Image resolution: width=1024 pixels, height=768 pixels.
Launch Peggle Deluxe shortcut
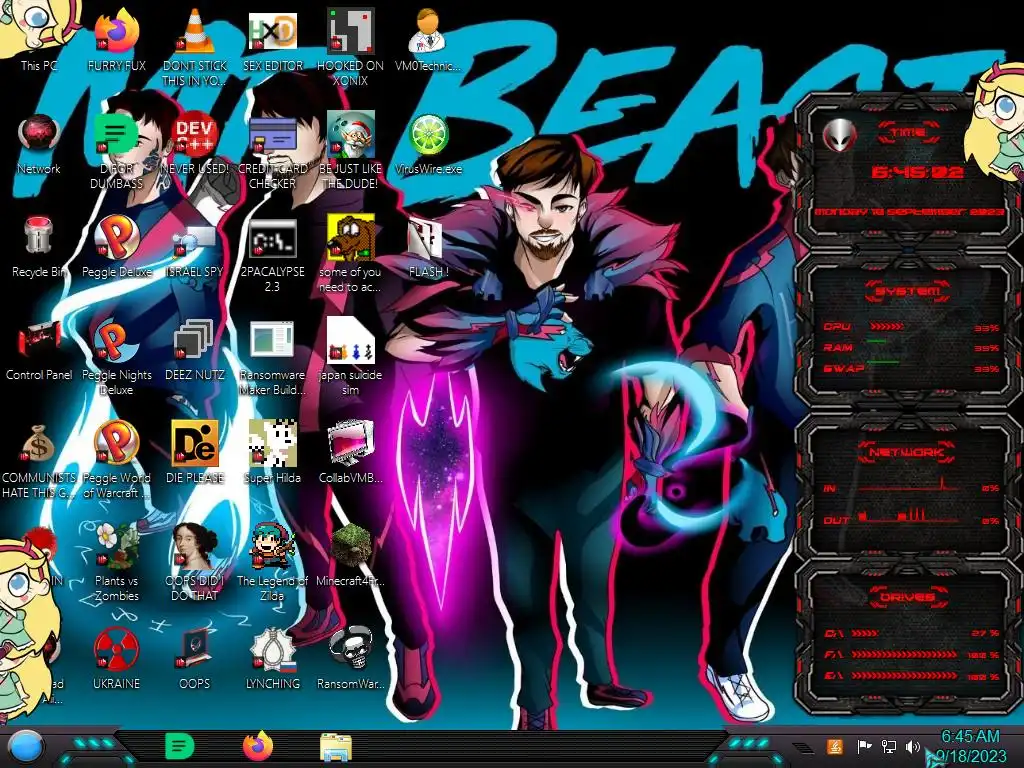116,246
